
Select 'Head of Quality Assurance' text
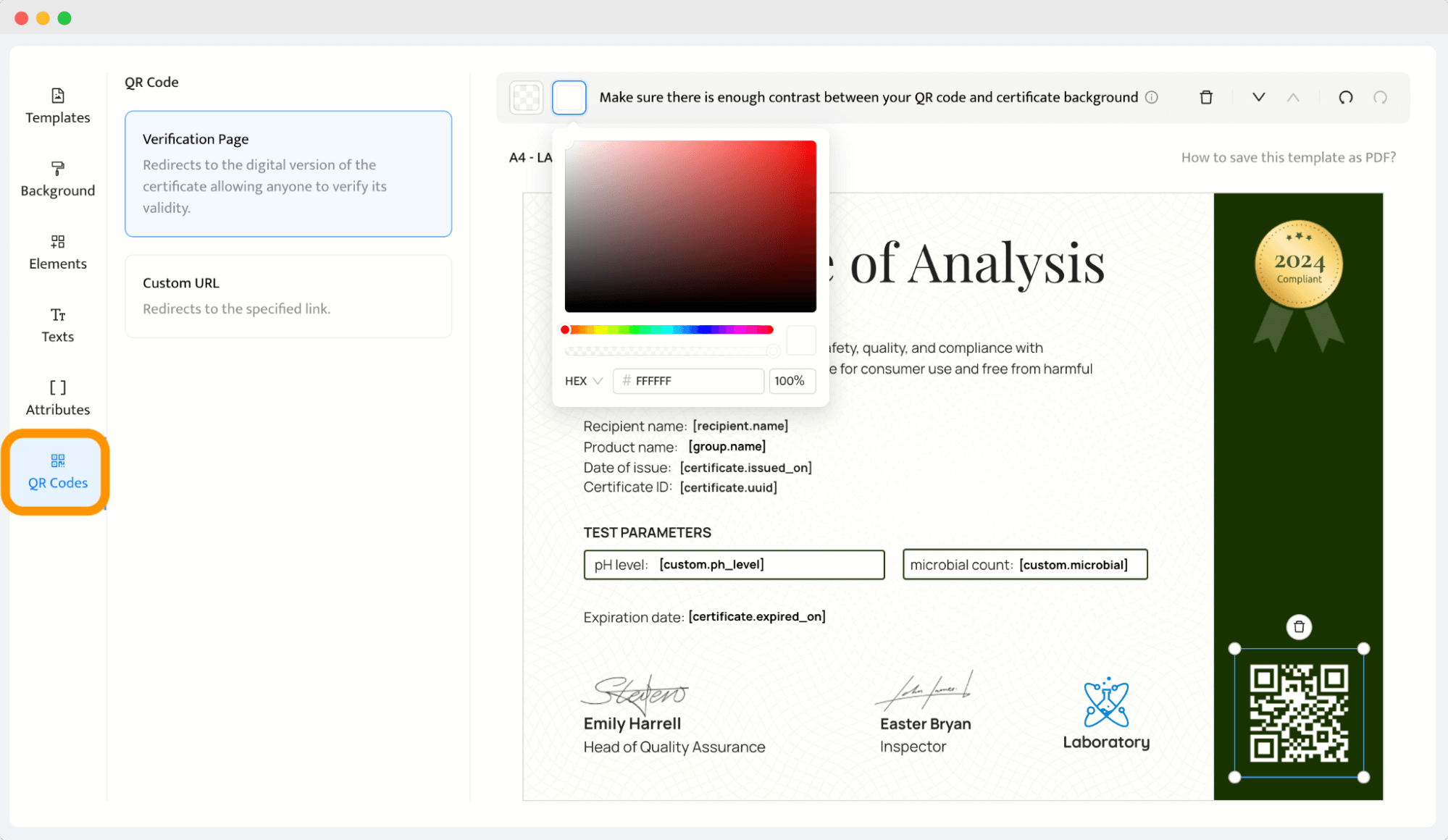click(674, 747)
